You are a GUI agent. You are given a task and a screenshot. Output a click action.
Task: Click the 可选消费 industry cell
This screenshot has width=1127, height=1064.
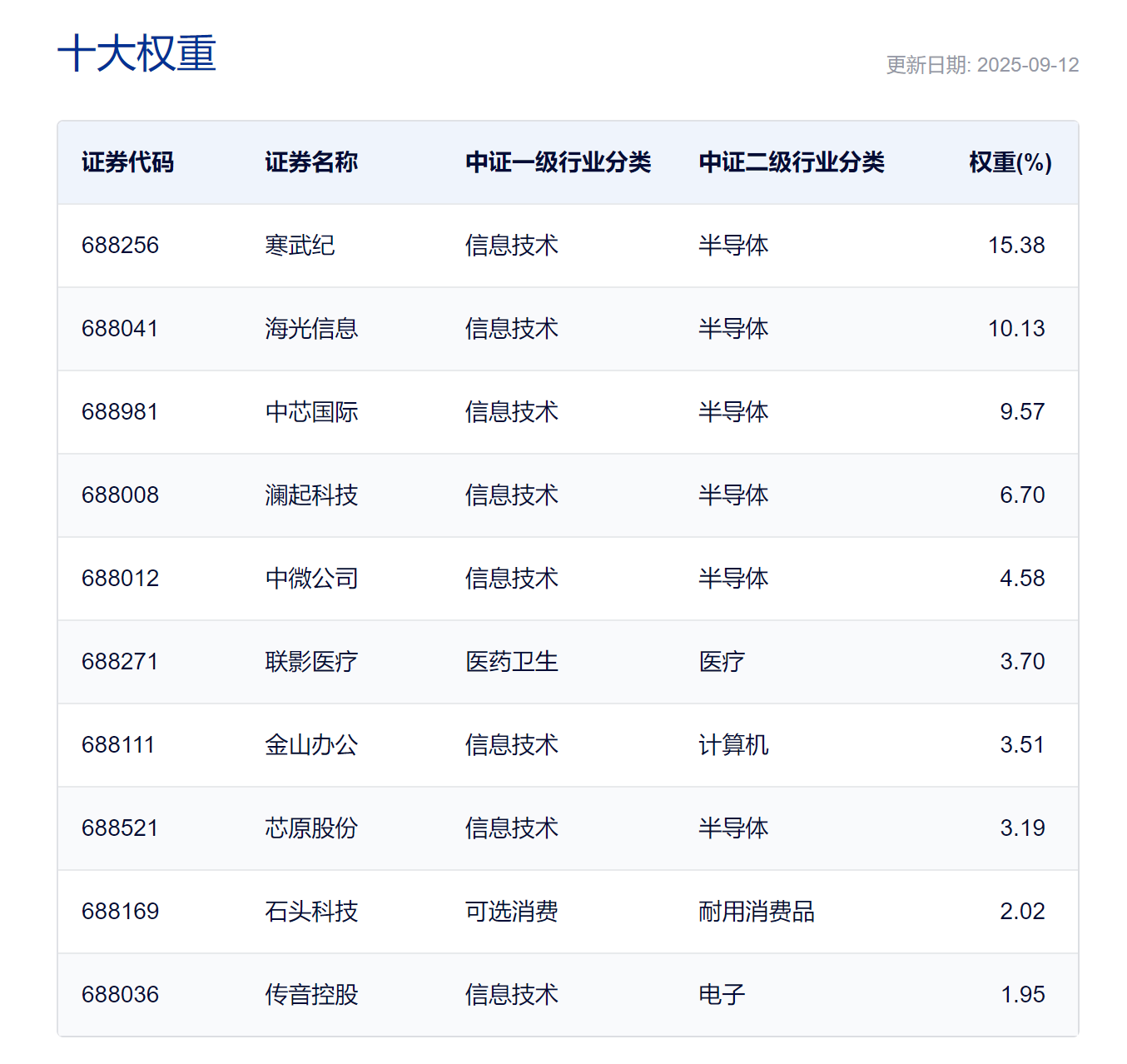[x=512, y=912]
